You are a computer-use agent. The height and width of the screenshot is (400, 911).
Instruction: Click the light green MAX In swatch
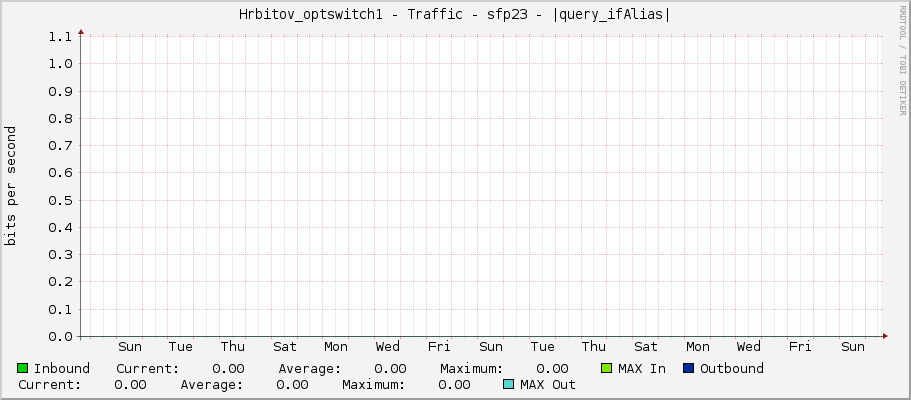click(607, 368)
